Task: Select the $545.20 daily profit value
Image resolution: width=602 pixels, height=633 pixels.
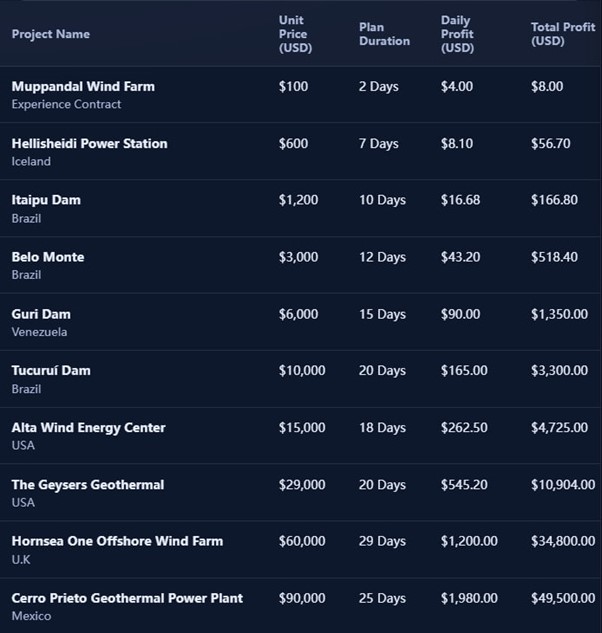Action: 464,485
